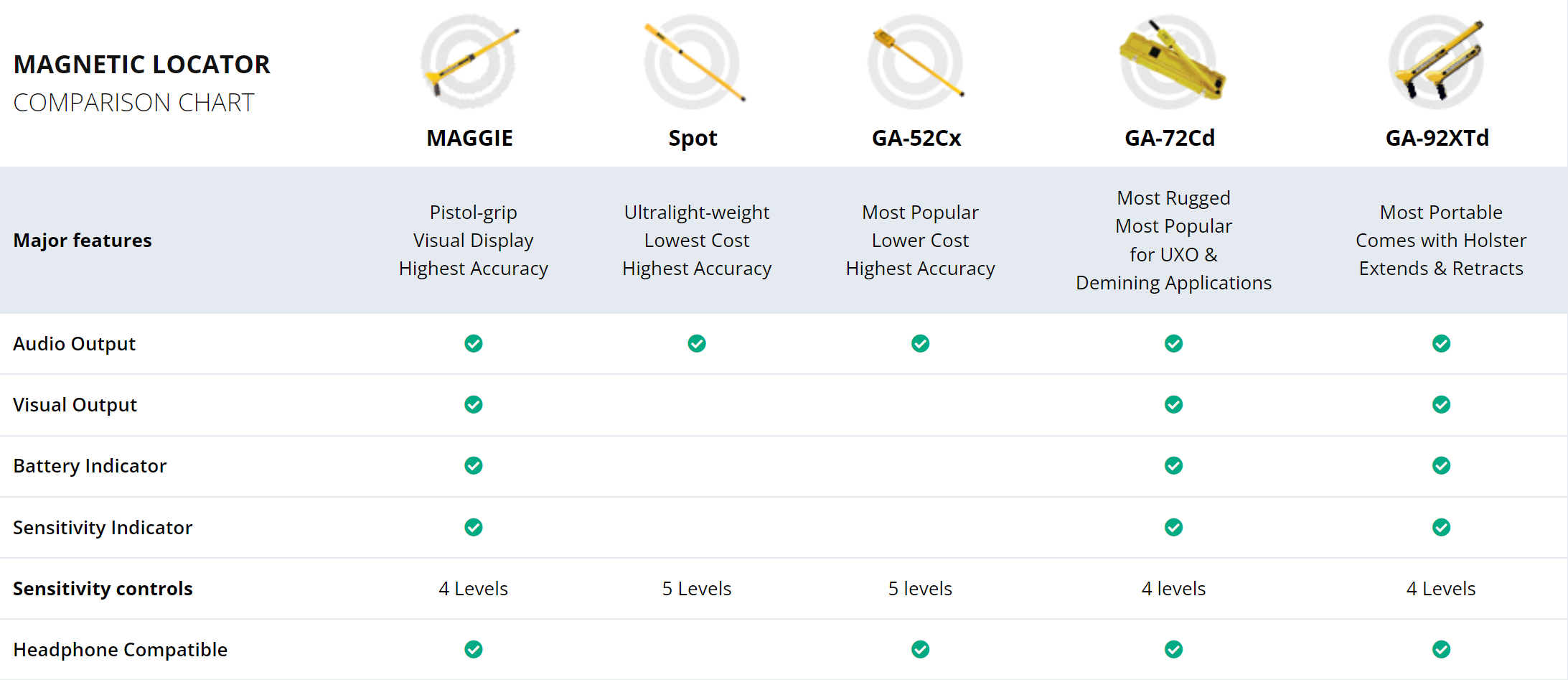The height and width of the screenshot is (680, 1568).
Task: Click MAGGIE's Sensitivity Indicator checkmark
Action: pyautogui.click(x=474, y=528)
